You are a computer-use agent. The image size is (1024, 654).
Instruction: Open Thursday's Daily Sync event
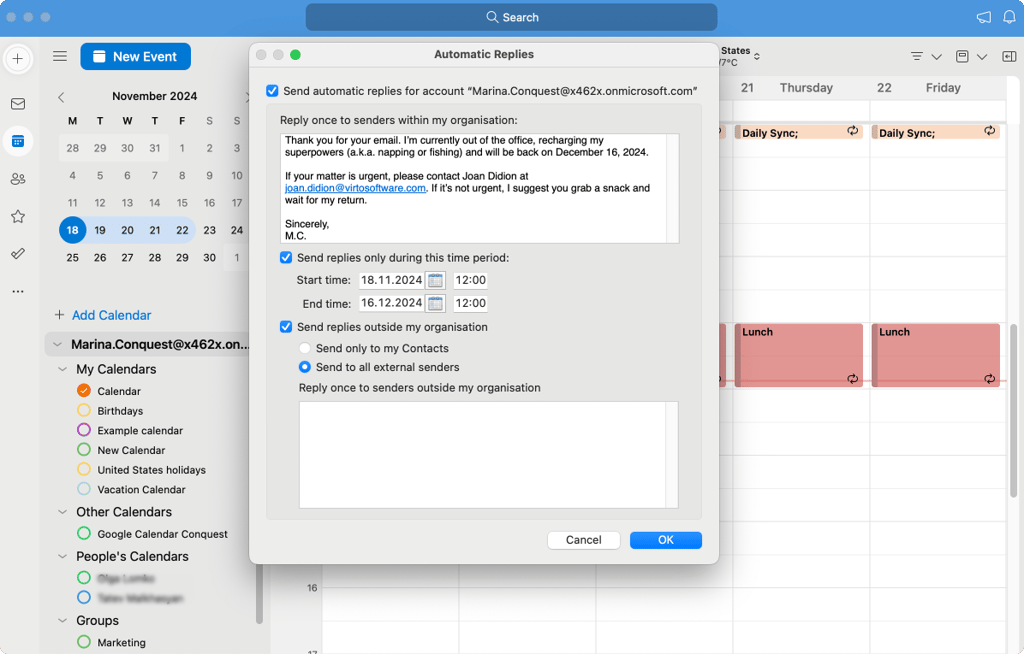click(799, 133)
